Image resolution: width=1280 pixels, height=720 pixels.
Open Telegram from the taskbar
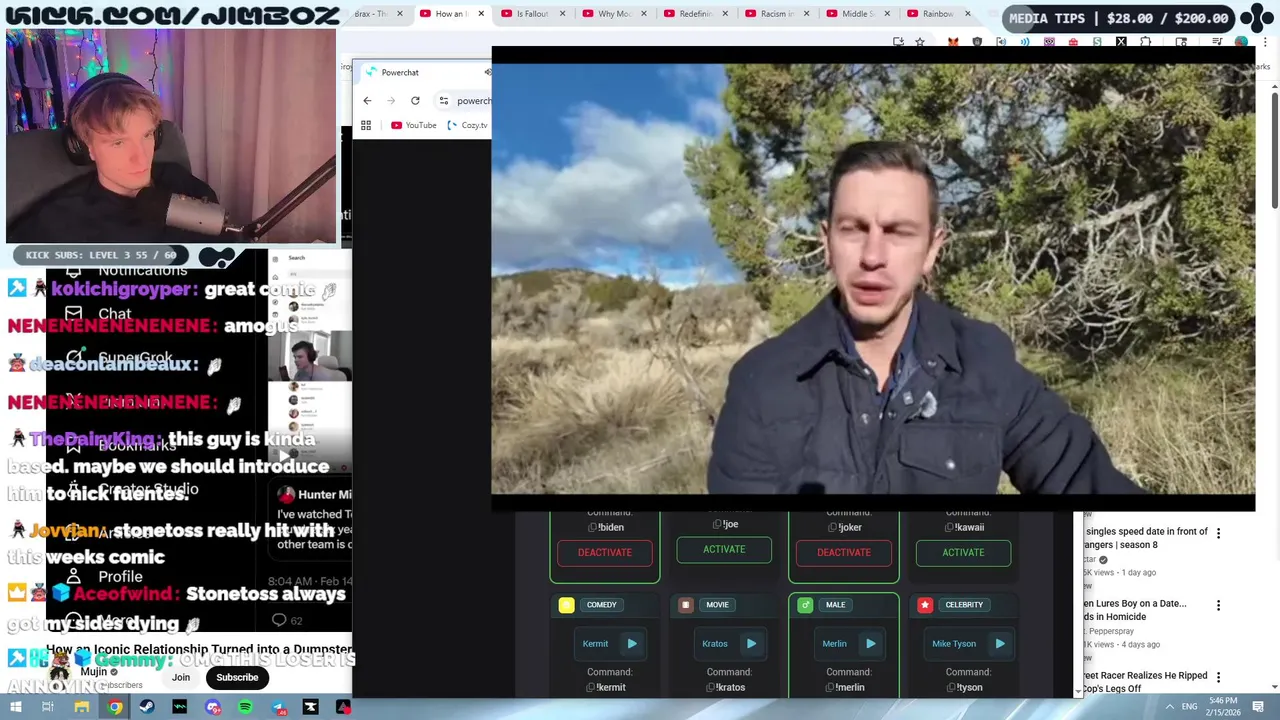tap(278, 707)
